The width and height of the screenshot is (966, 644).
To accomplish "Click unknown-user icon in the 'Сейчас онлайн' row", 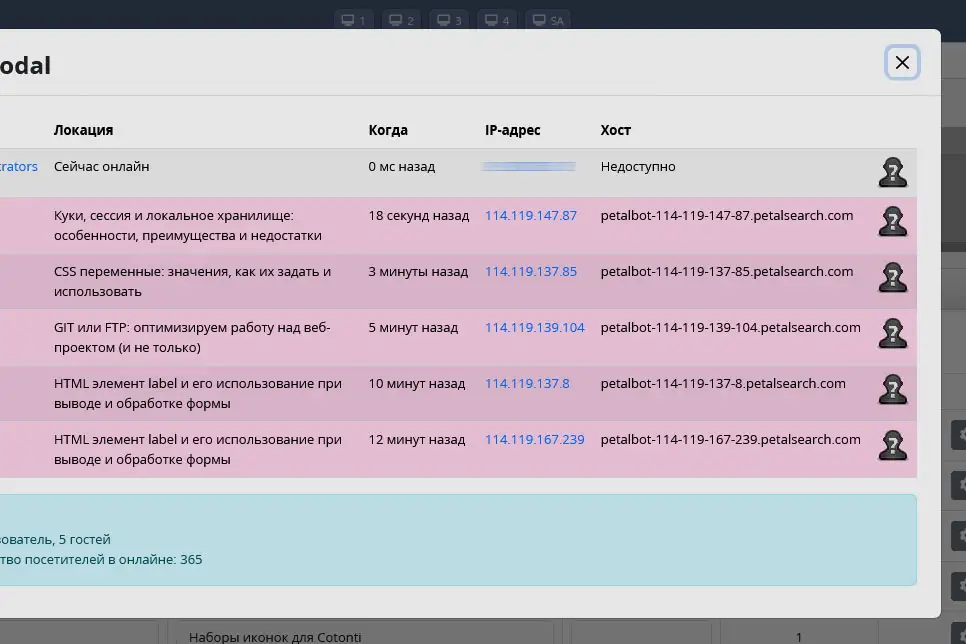I will [x=892, y=173].
